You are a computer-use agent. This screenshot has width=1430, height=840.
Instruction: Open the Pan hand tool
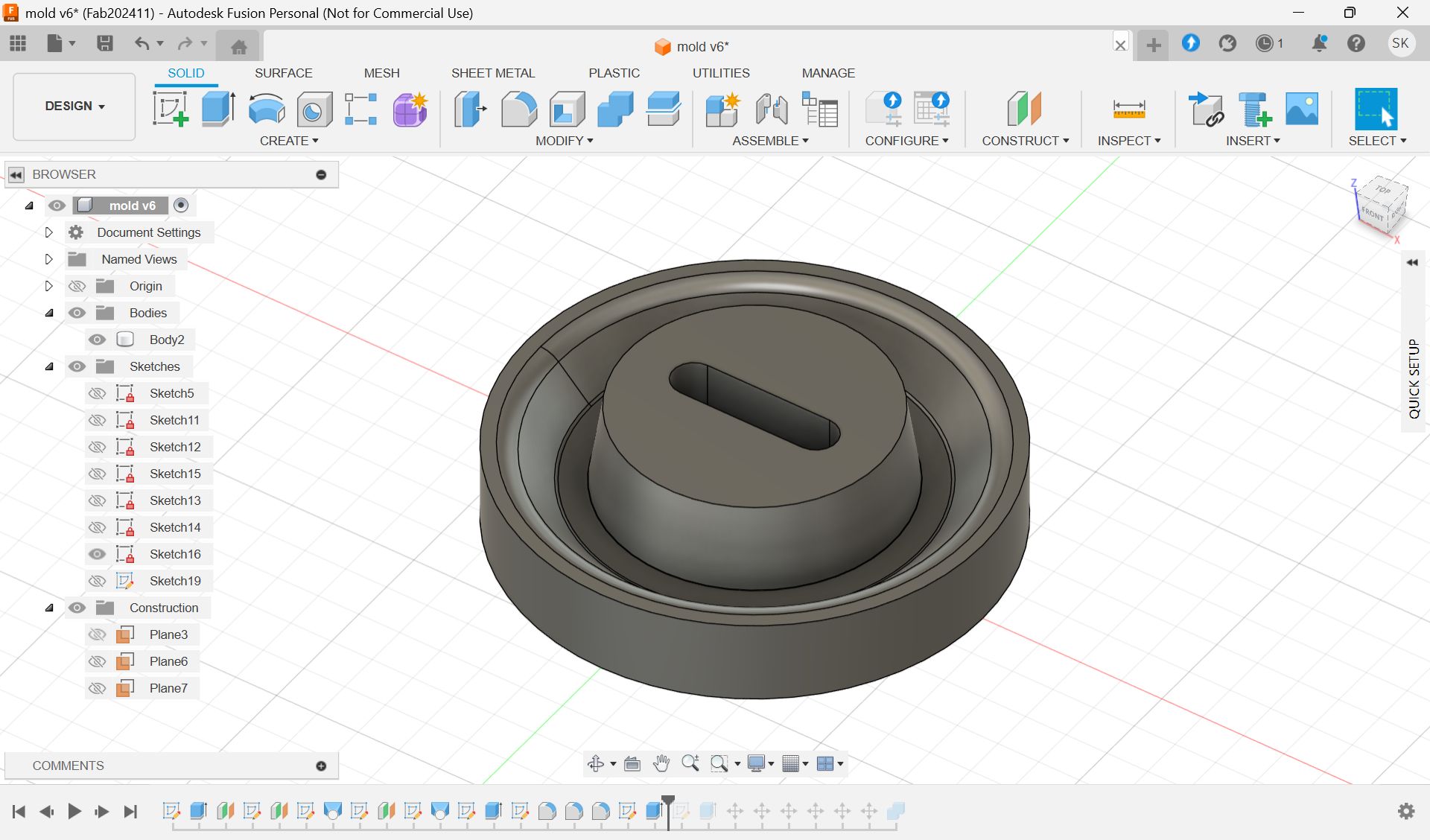pyautogui.click(x=661, y=763)
